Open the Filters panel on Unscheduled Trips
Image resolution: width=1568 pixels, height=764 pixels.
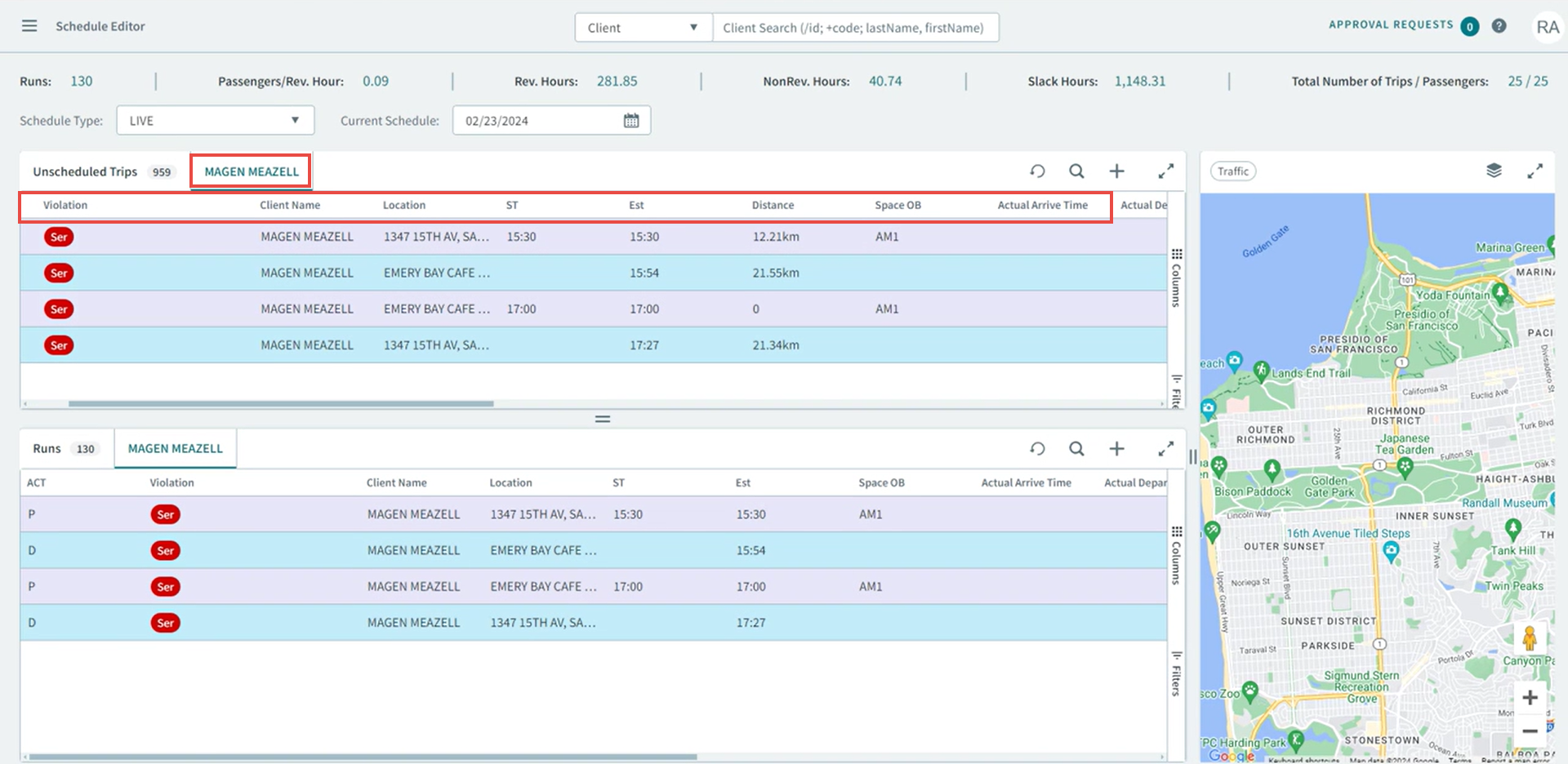click(x=1176, y=392)
